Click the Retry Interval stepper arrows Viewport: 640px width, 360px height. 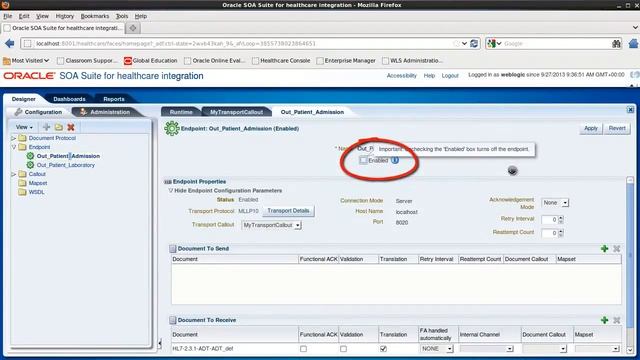(561, 220)
